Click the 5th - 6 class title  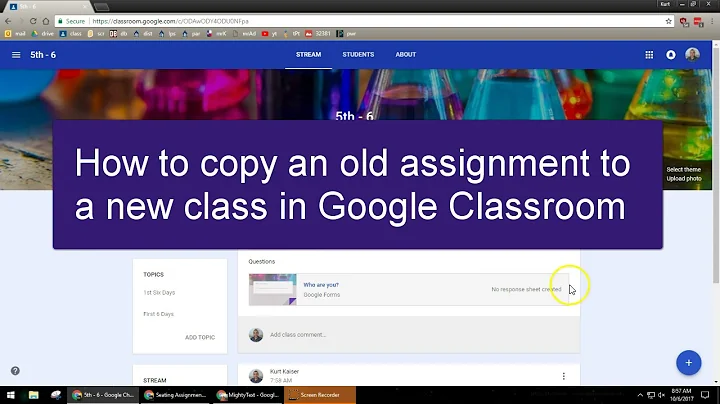[43, 55]
